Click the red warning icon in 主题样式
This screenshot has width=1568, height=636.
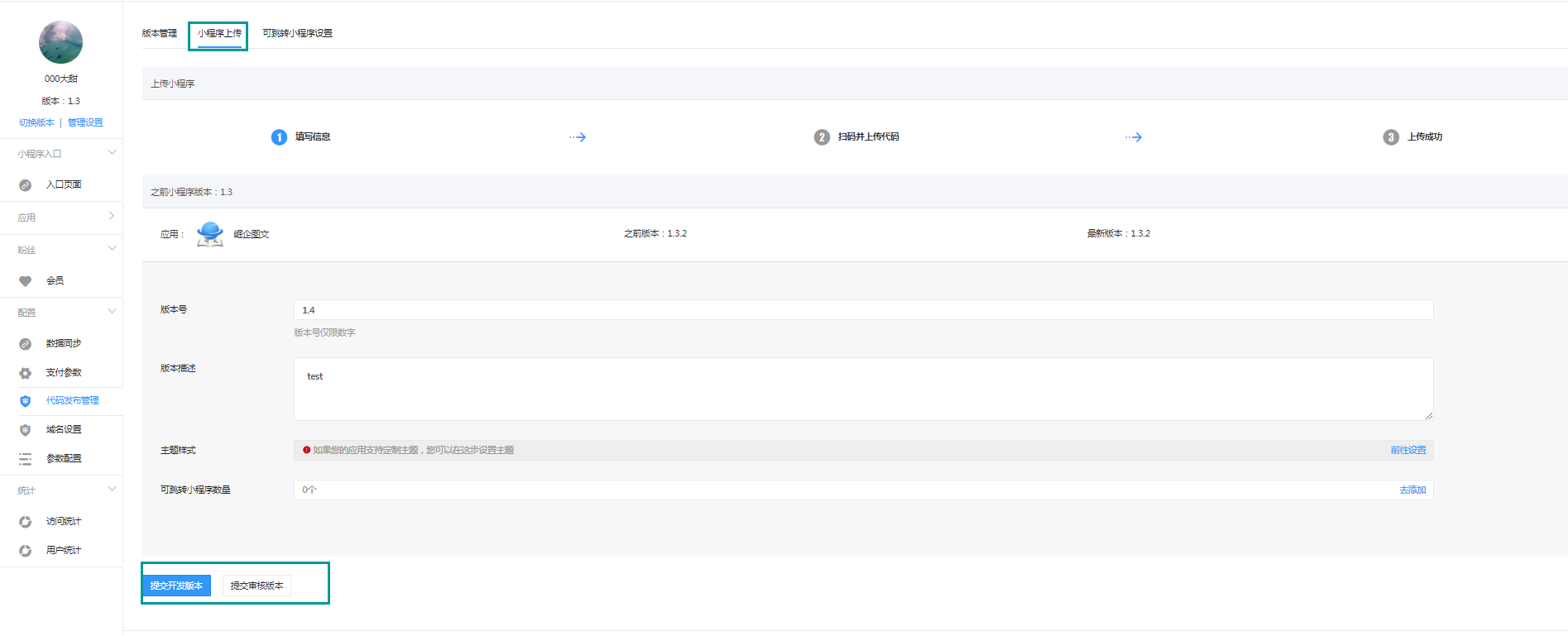point(306,450)
